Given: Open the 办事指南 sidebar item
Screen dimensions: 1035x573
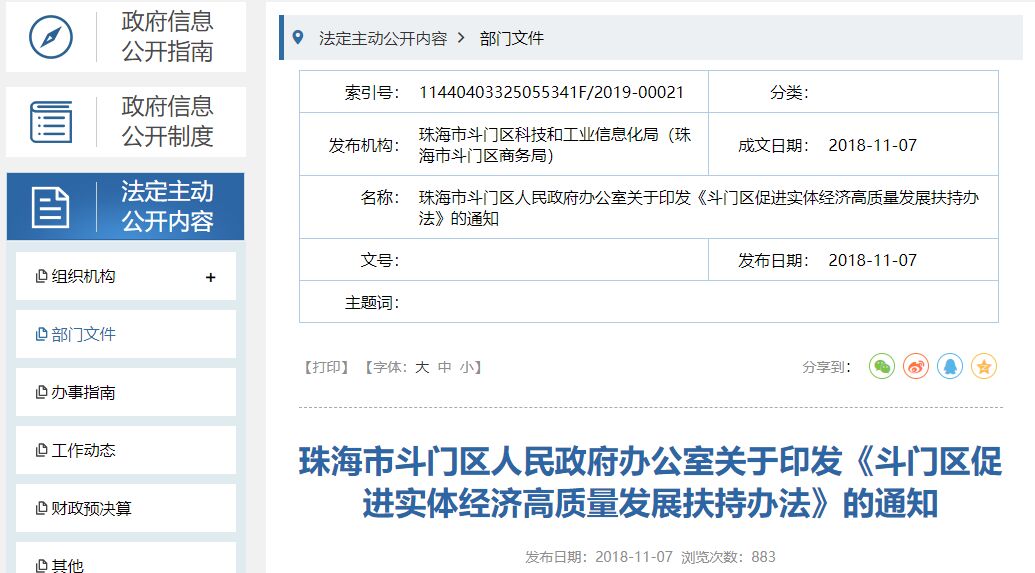Looking at the screenshot, I should click(x=125, y=392).
